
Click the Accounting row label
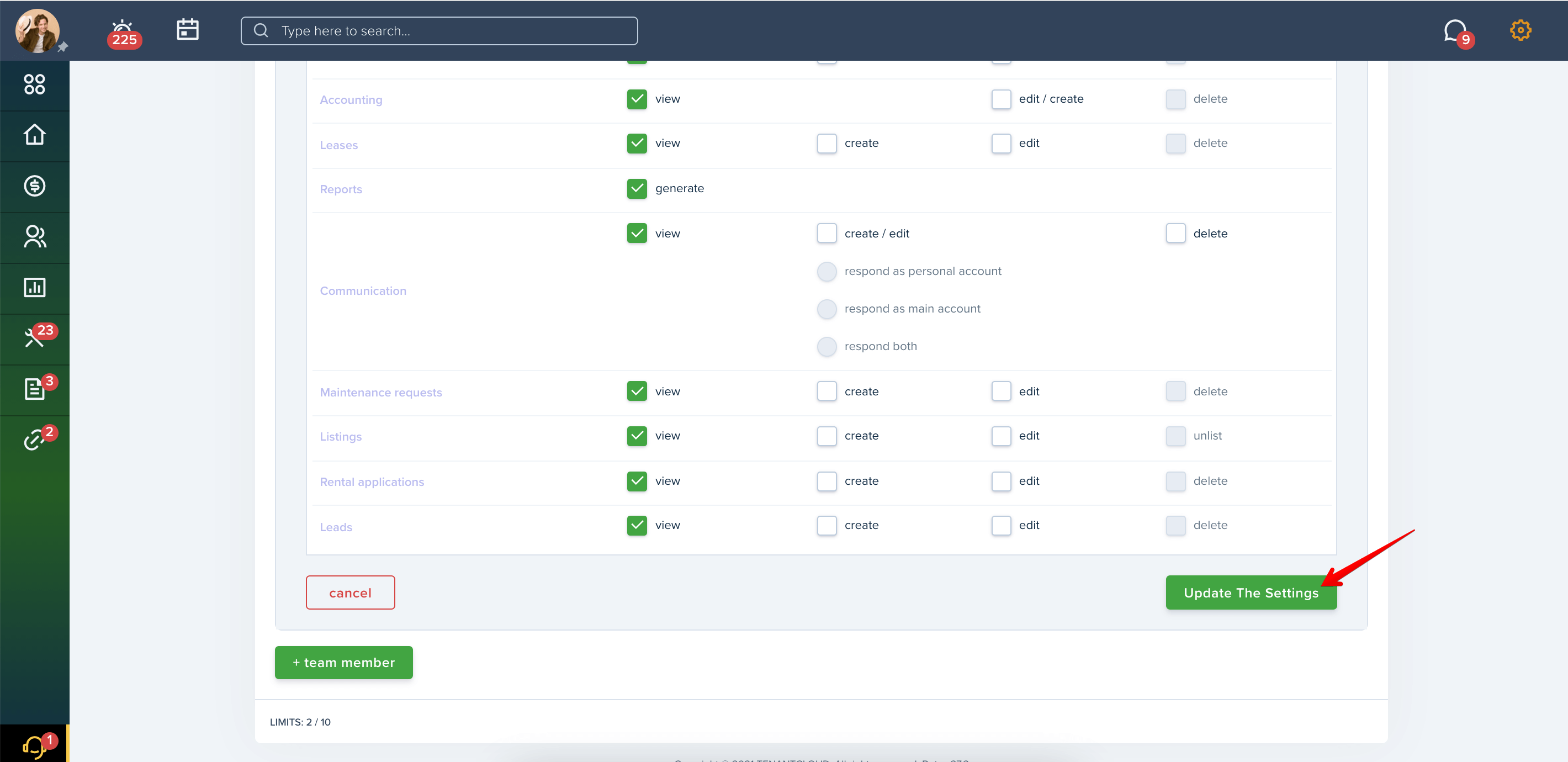click(351, 100)
